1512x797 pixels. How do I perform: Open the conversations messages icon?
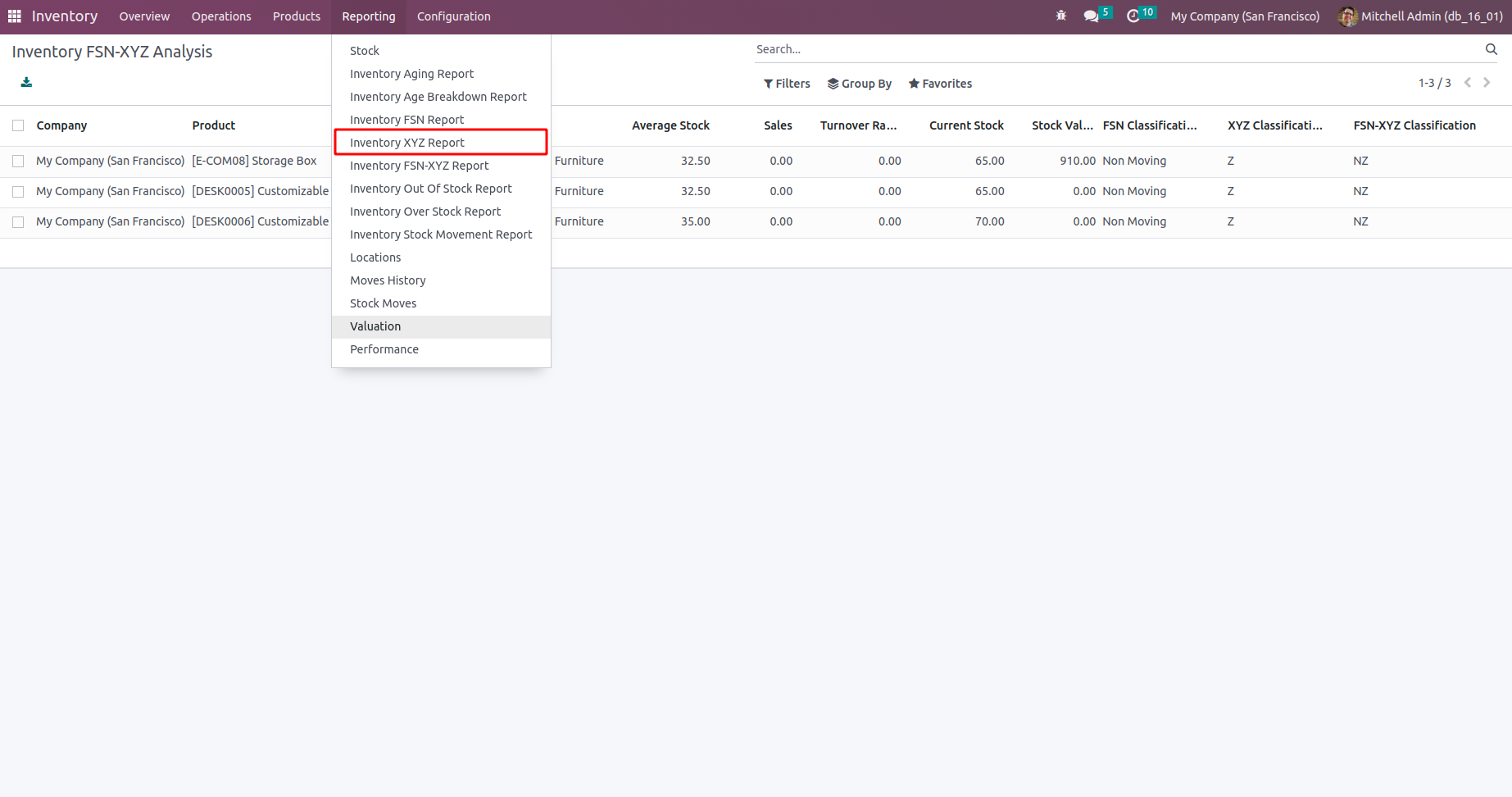coord(1091,16)
